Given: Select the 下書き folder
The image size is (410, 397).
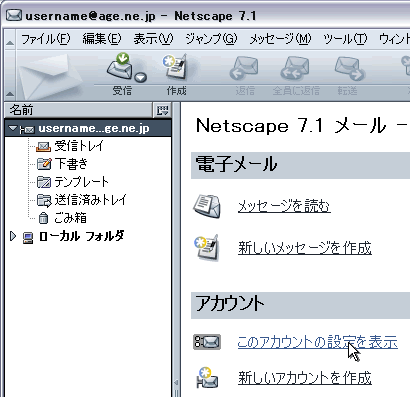Looking at the screenshot, I should pos(71,164).
